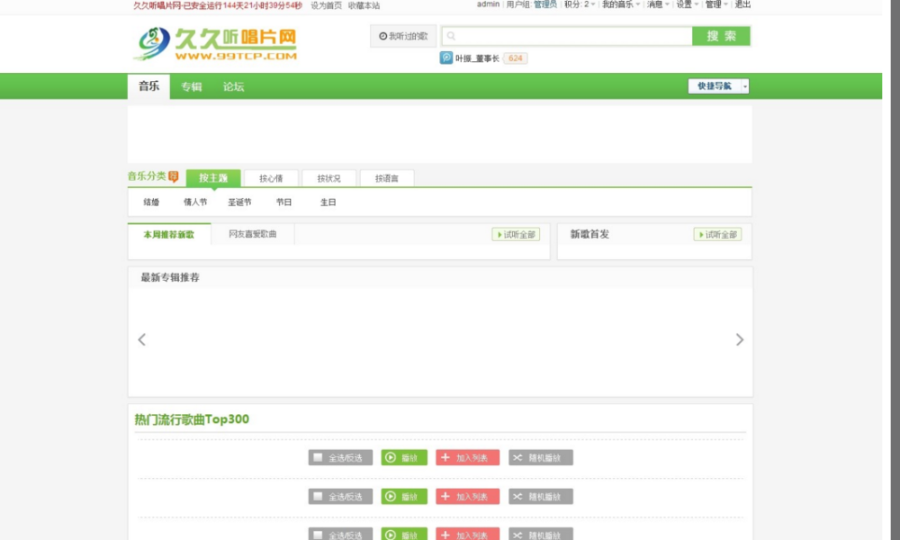Click the red 加入列表 button in first row
900x540 pixels.
coord(468,458)
